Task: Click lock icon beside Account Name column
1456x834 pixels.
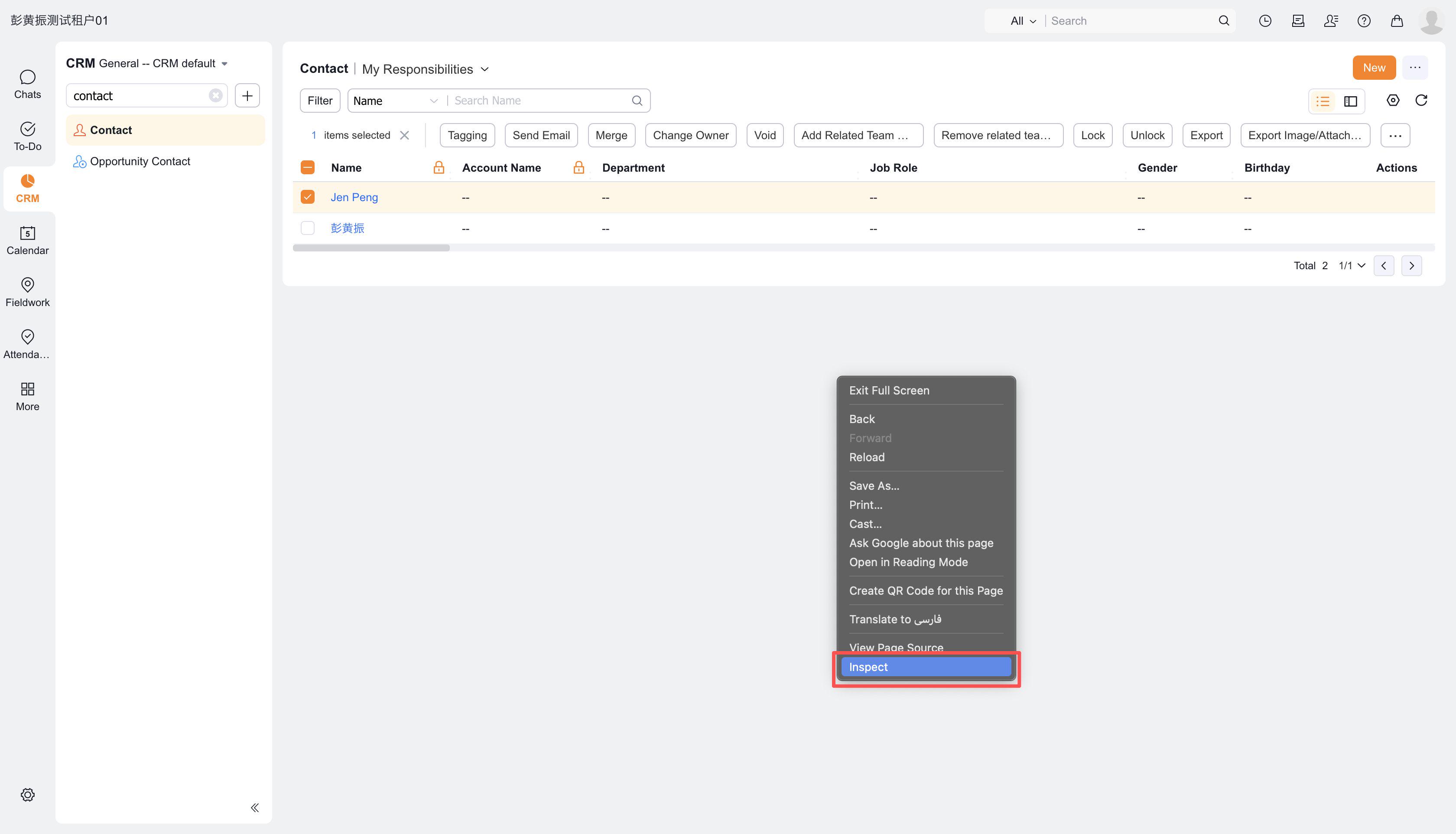Action: pyautogui.click(x=578, y=167)
